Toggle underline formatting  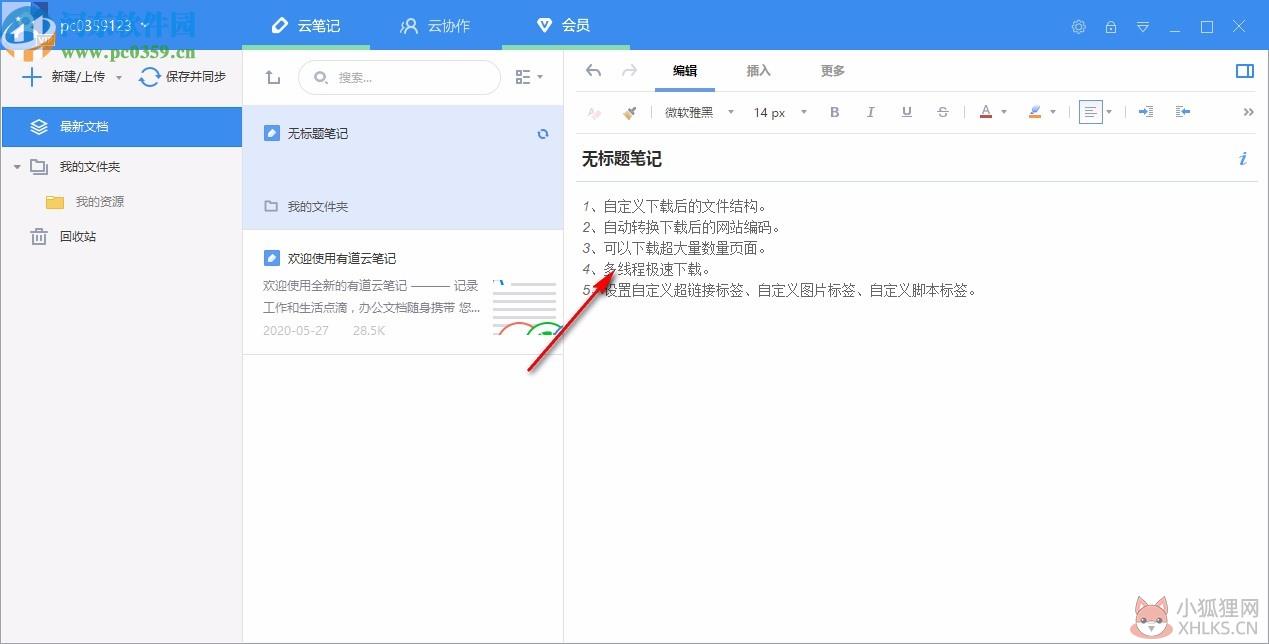(x=907, y=113)
